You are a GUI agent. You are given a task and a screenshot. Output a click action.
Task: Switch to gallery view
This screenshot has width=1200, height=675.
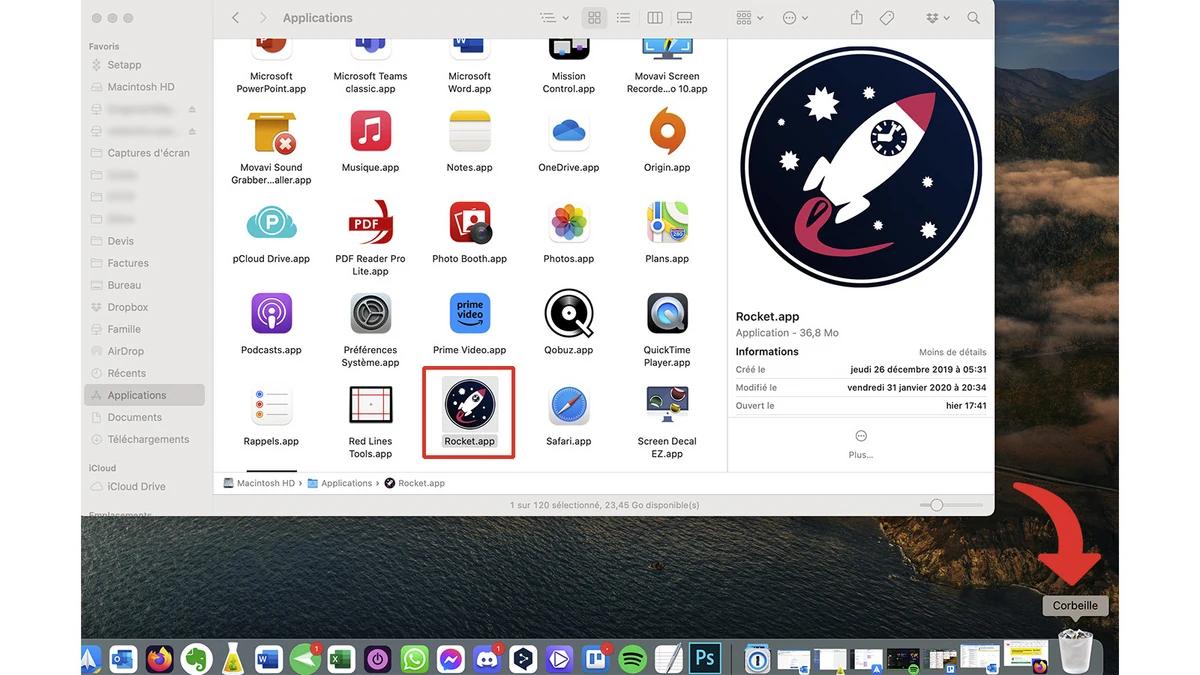click(x=684, y=18)
